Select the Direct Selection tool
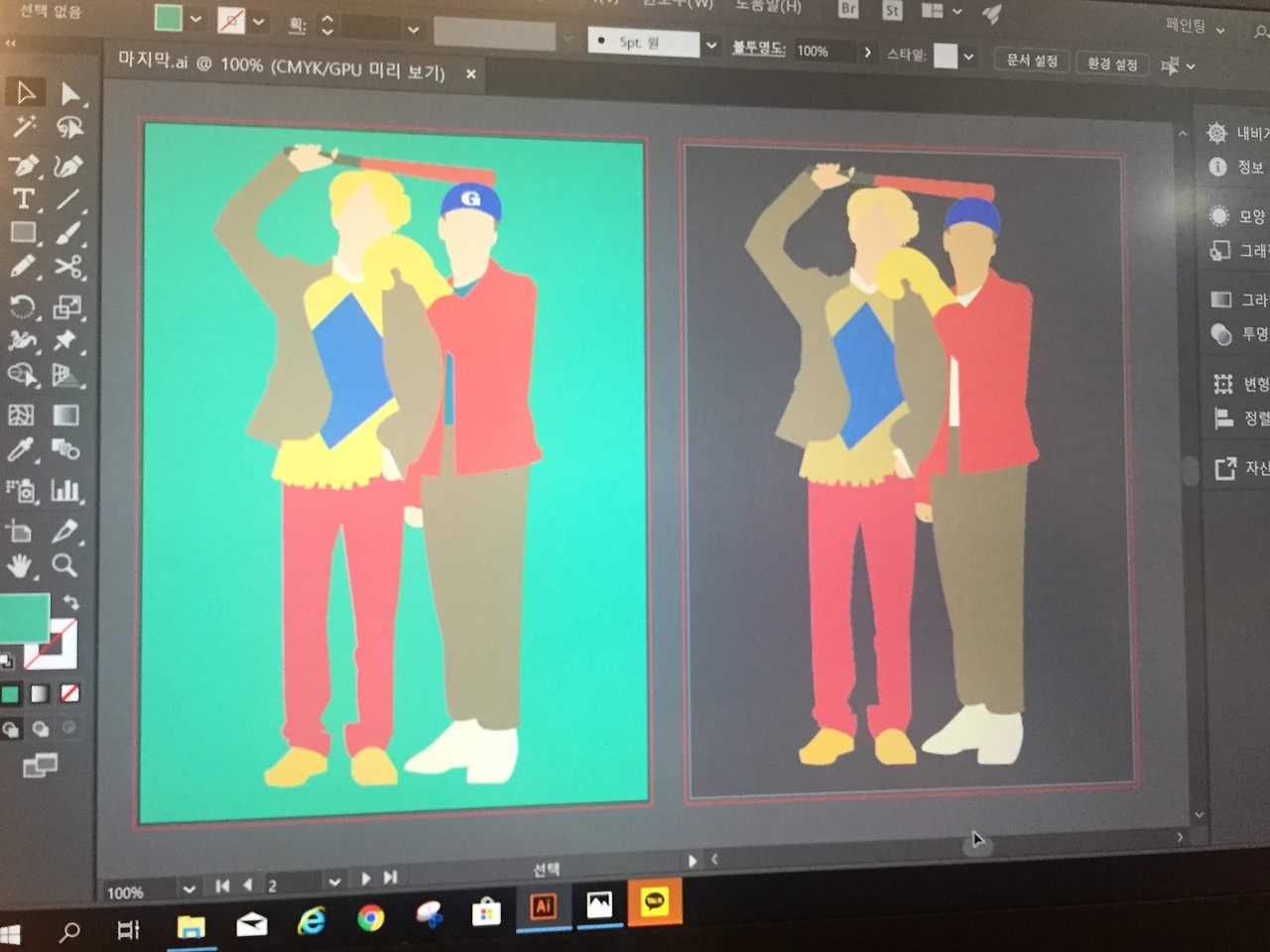 point(70,93)
